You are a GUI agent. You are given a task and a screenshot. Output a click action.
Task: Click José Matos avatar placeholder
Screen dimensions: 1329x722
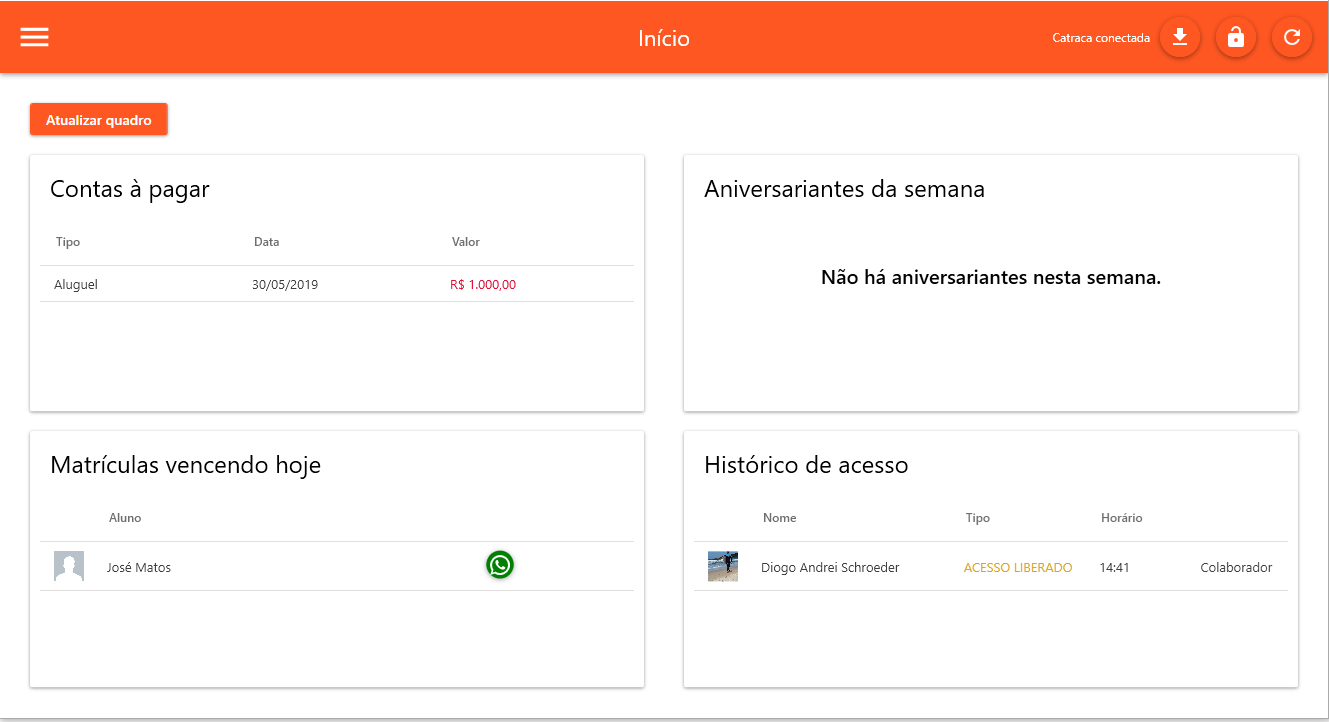click(x=69, y=566)
